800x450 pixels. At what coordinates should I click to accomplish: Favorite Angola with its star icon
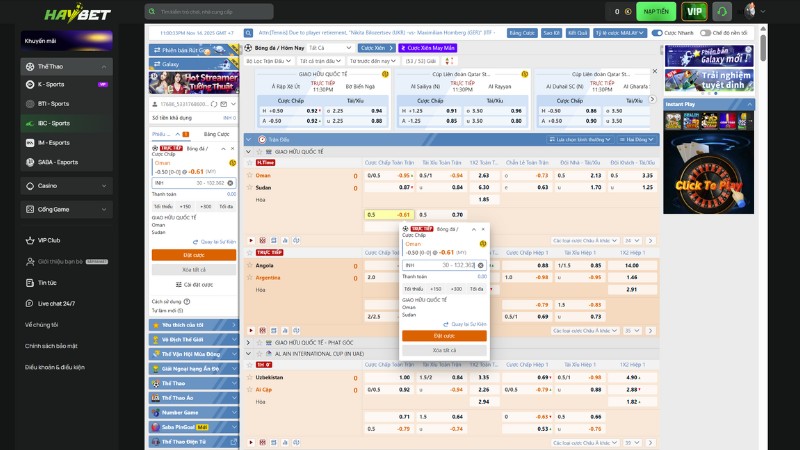[x=249, y=265]
